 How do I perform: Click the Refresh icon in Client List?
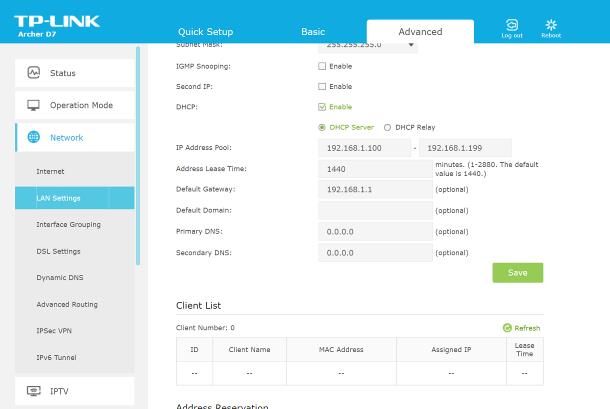(507, 328)
